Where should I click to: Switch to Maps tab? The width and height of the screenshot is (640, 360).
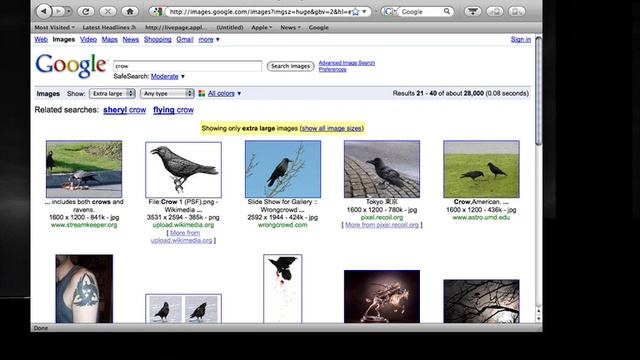(109, 40)
